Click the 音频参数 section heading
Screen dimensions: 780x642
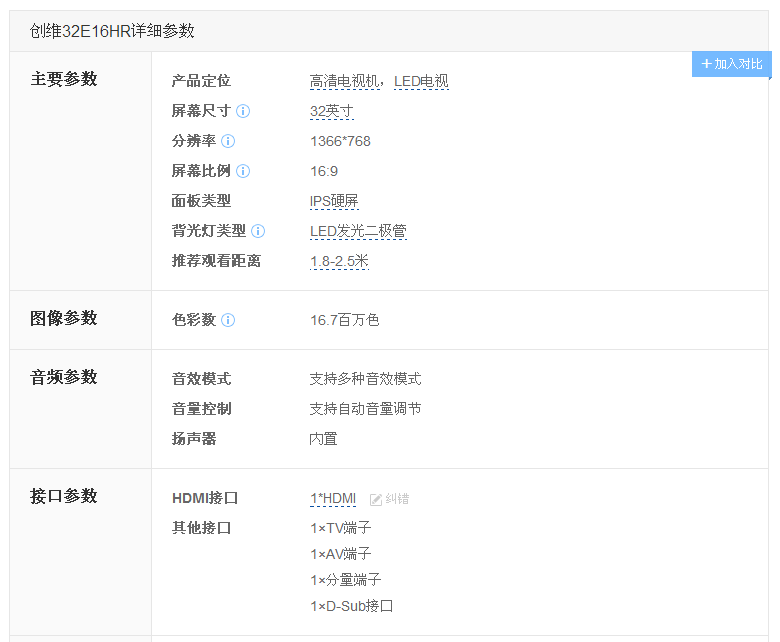[64, 377]
